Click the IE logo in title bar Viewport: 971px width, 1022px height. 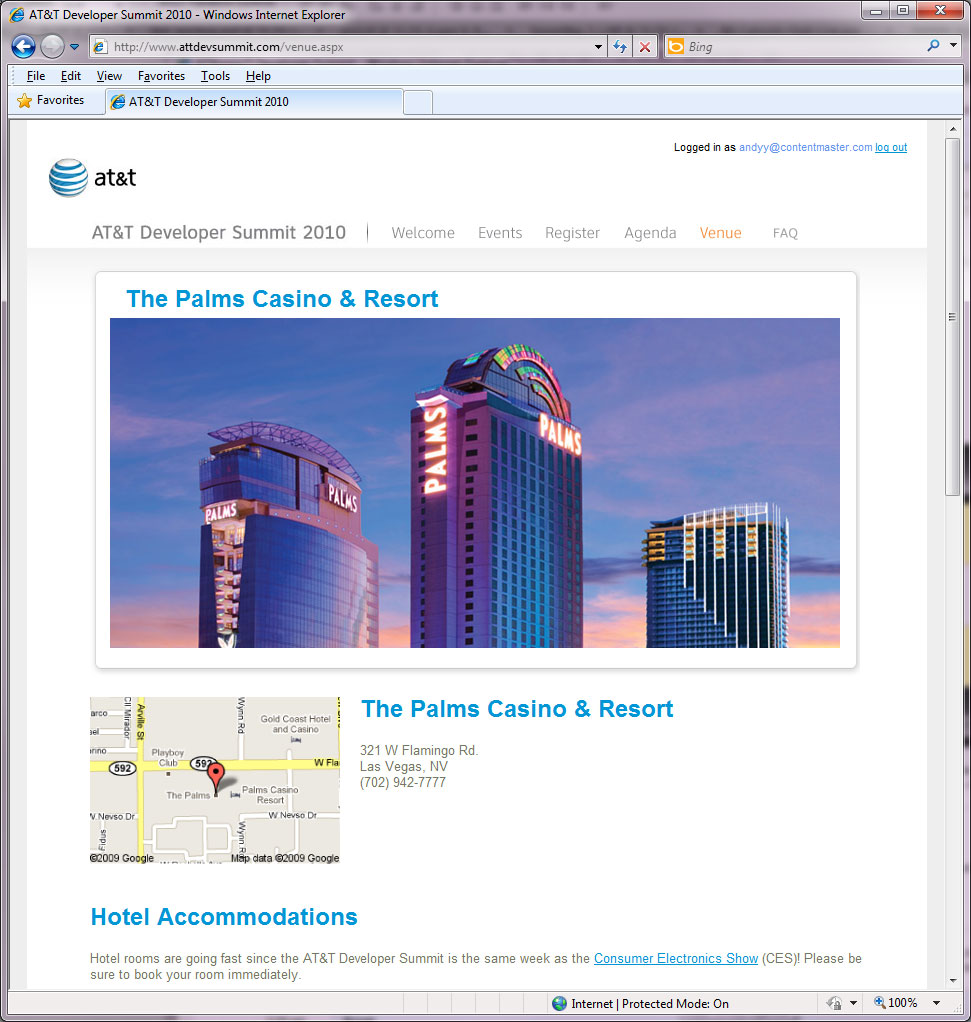coord(17,14)
